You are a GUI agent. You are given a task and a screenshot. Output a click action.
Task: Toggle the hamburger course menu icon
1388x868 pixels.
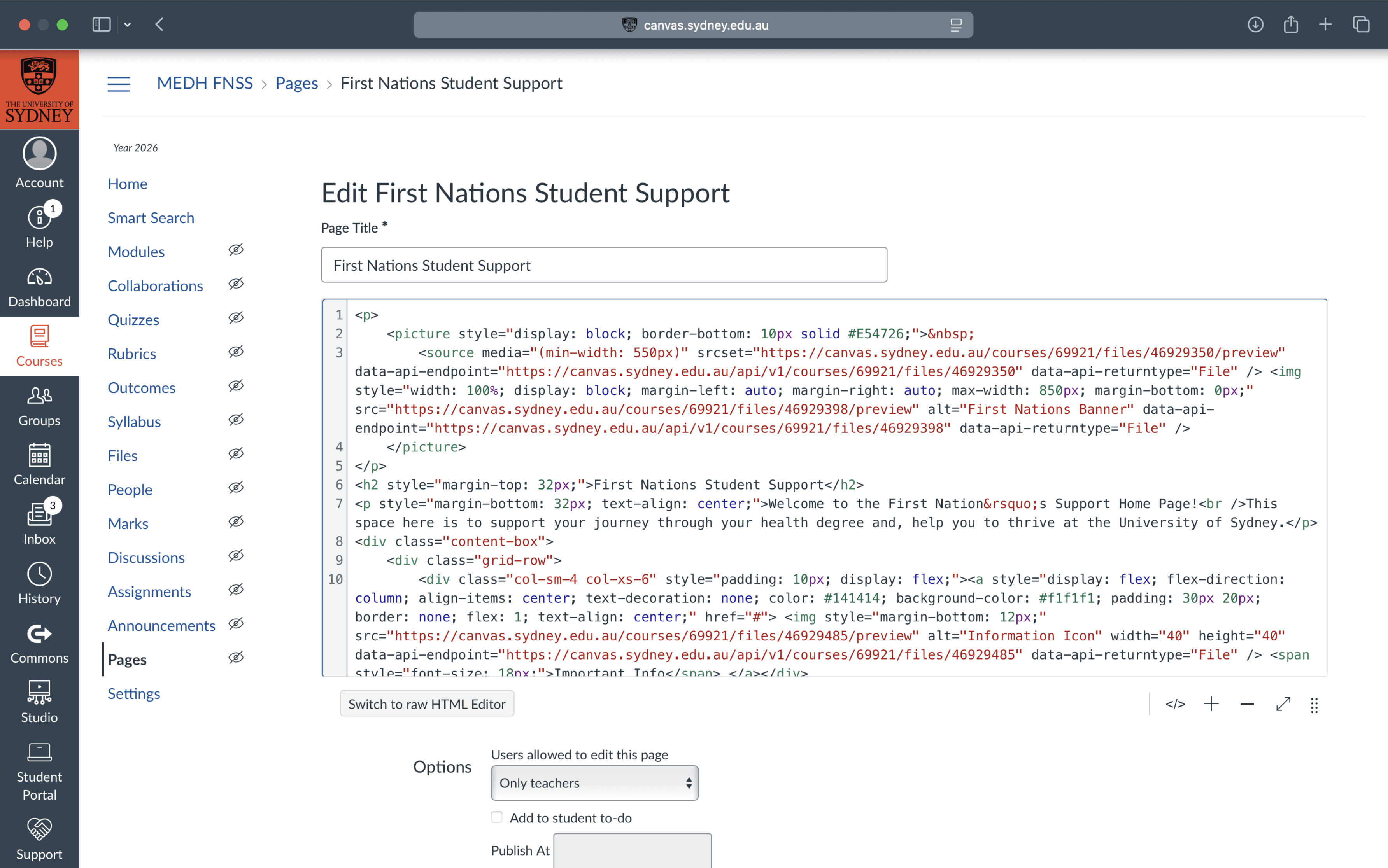(119, 84)
